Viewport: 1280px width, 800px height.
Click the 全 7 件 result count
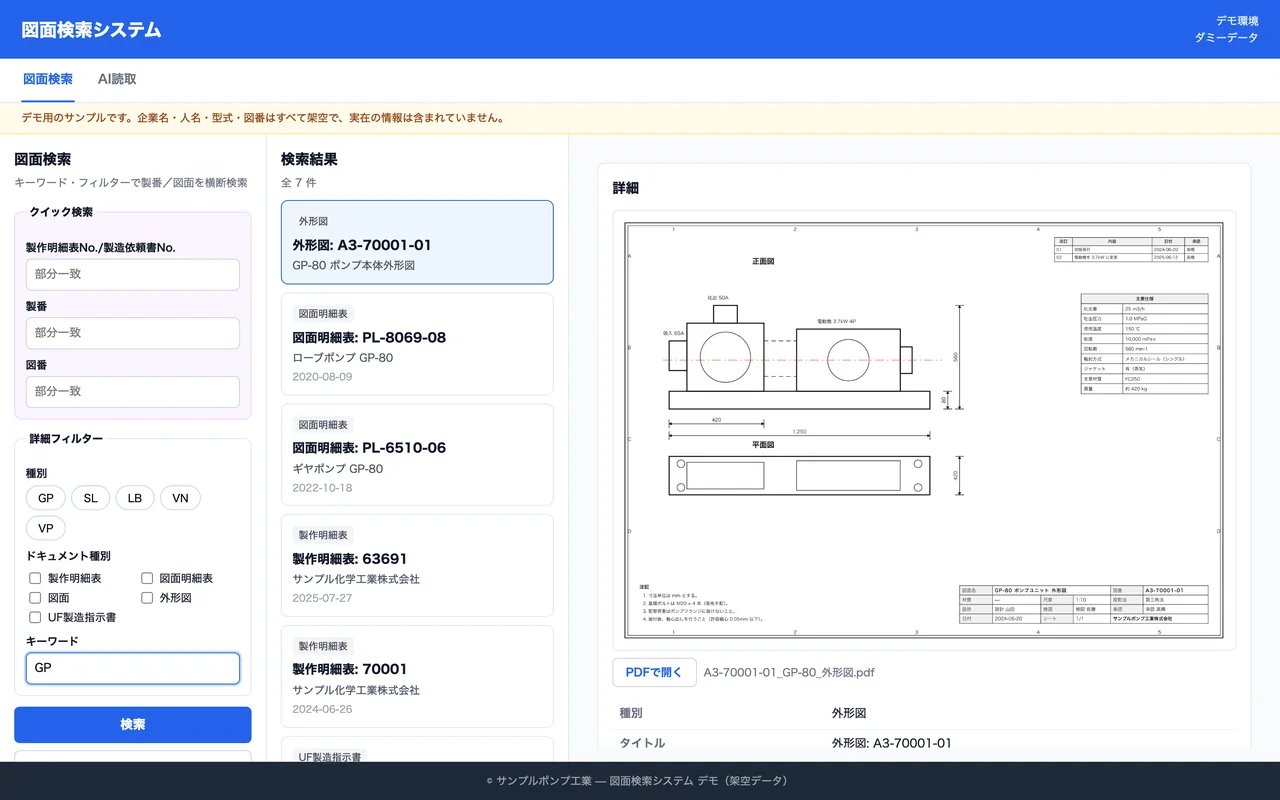[298, 183]
